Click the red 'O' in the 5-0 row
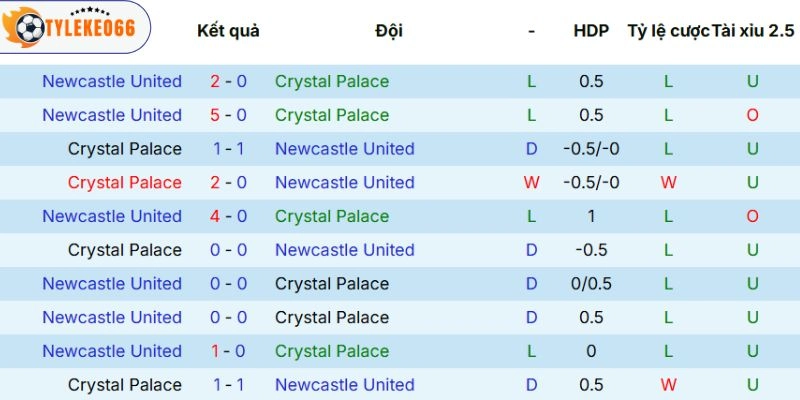 752,115
